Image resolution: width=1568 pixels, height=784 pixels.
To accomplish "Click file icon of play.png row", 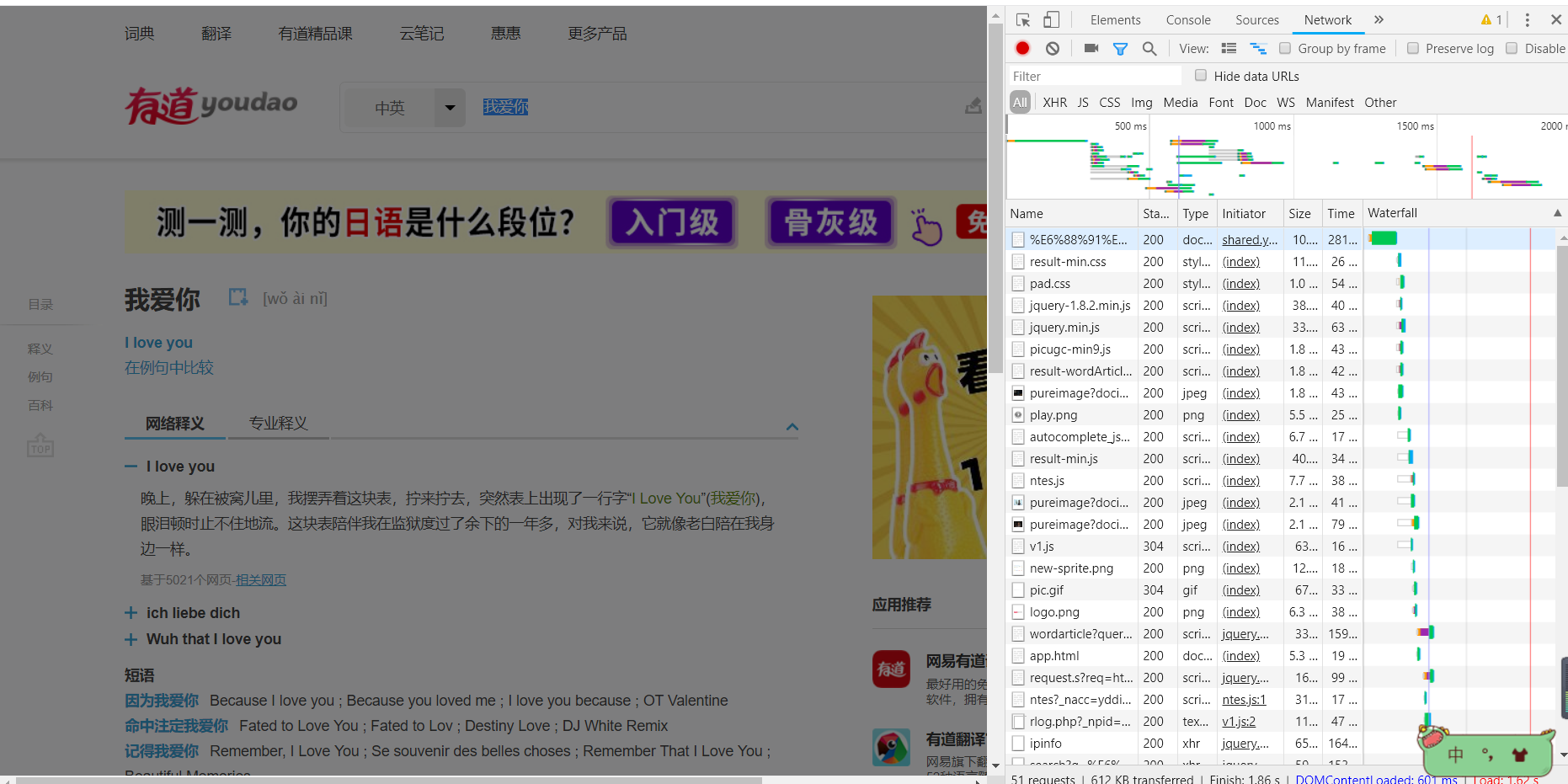I will click(1018, 415).
